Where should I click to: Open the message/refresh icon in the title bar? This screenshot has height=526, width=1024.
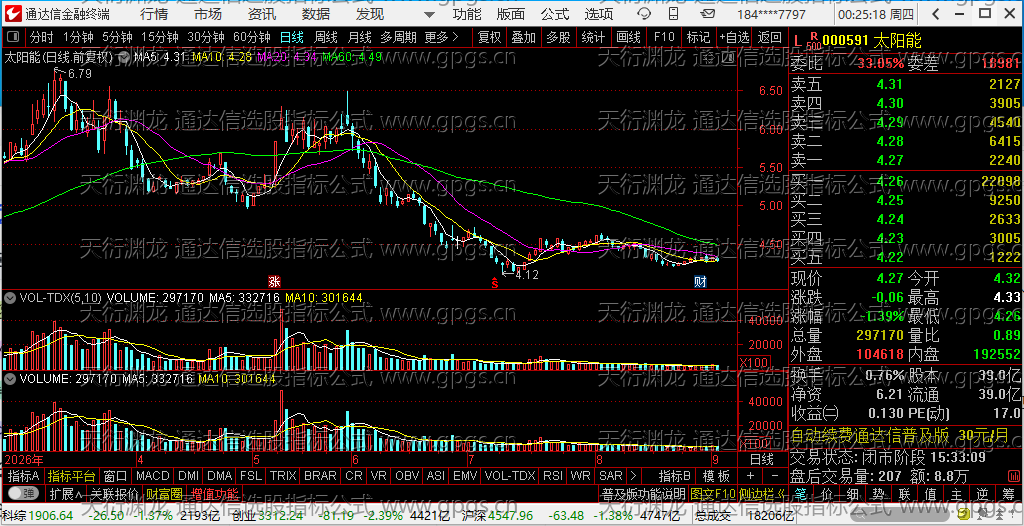coord(644,14)
